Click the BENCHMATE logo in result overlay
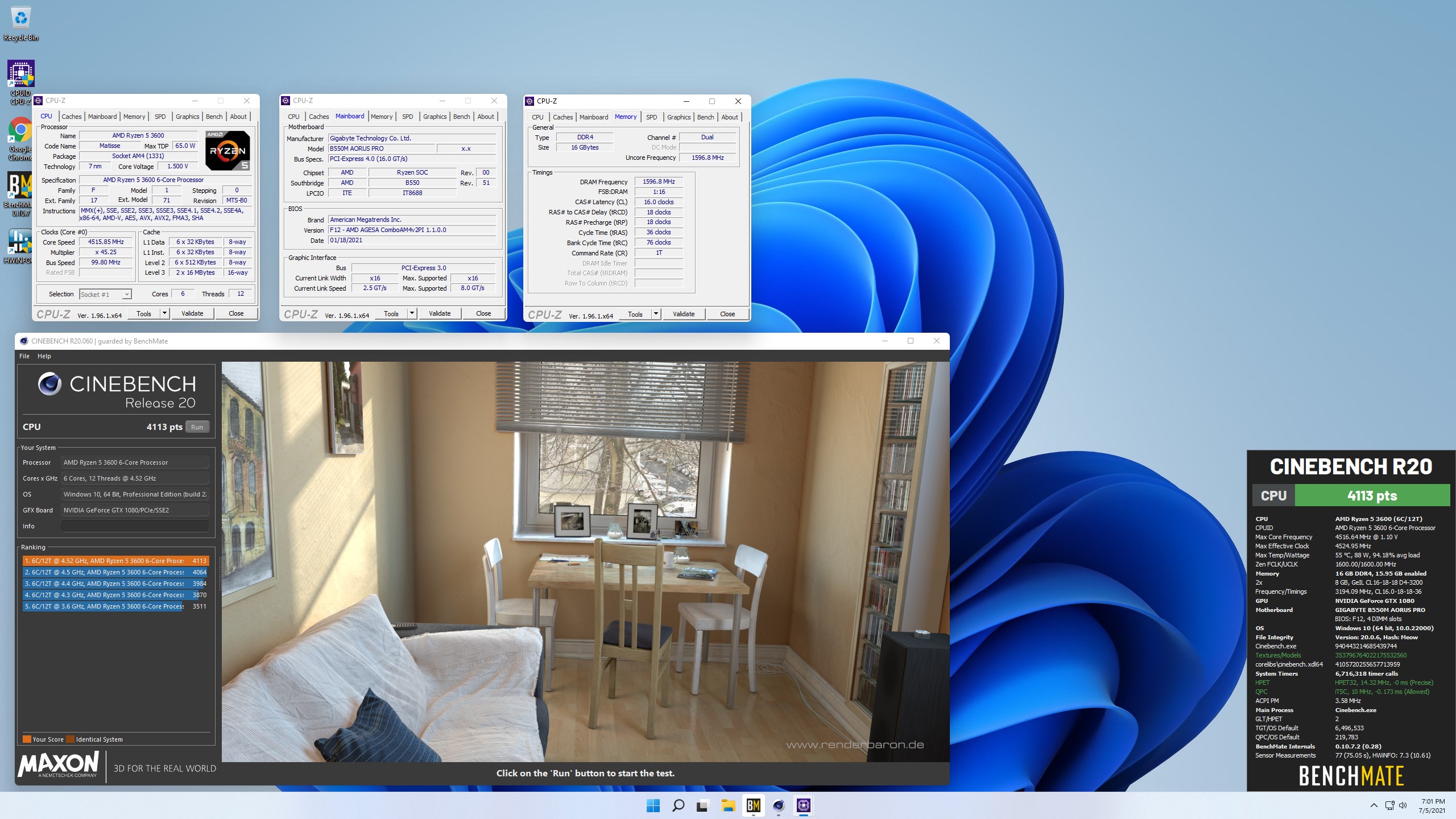 1351,776
